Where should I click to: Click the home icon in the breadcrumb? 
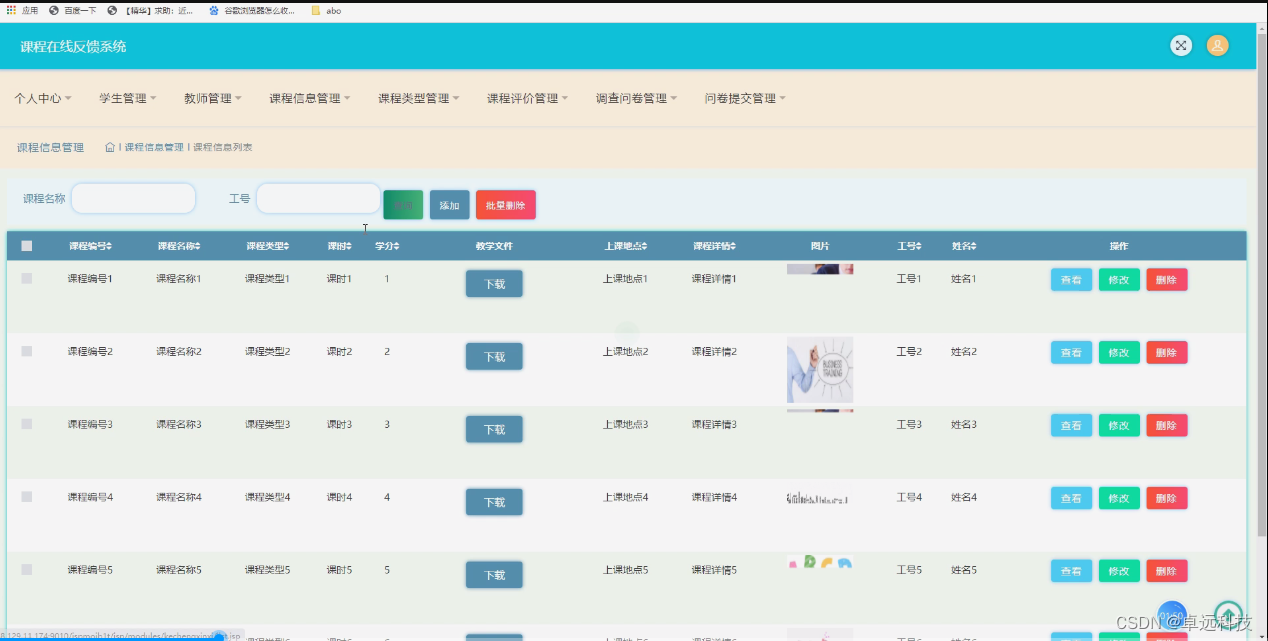tap(108, 146)
